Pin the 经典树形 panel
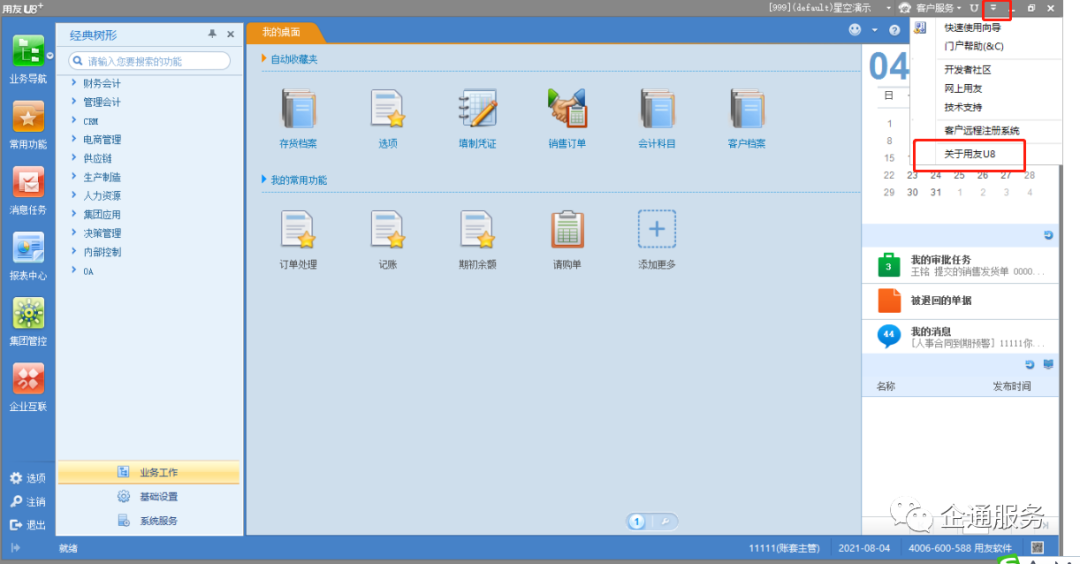The width and height of the screenshot is (1080, 564). 212,34
